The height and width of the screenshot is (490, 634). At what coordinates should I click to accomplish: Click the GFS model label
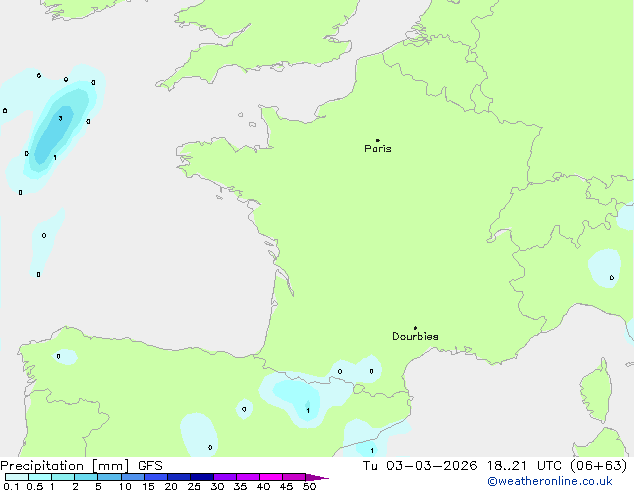pos(150,466)
